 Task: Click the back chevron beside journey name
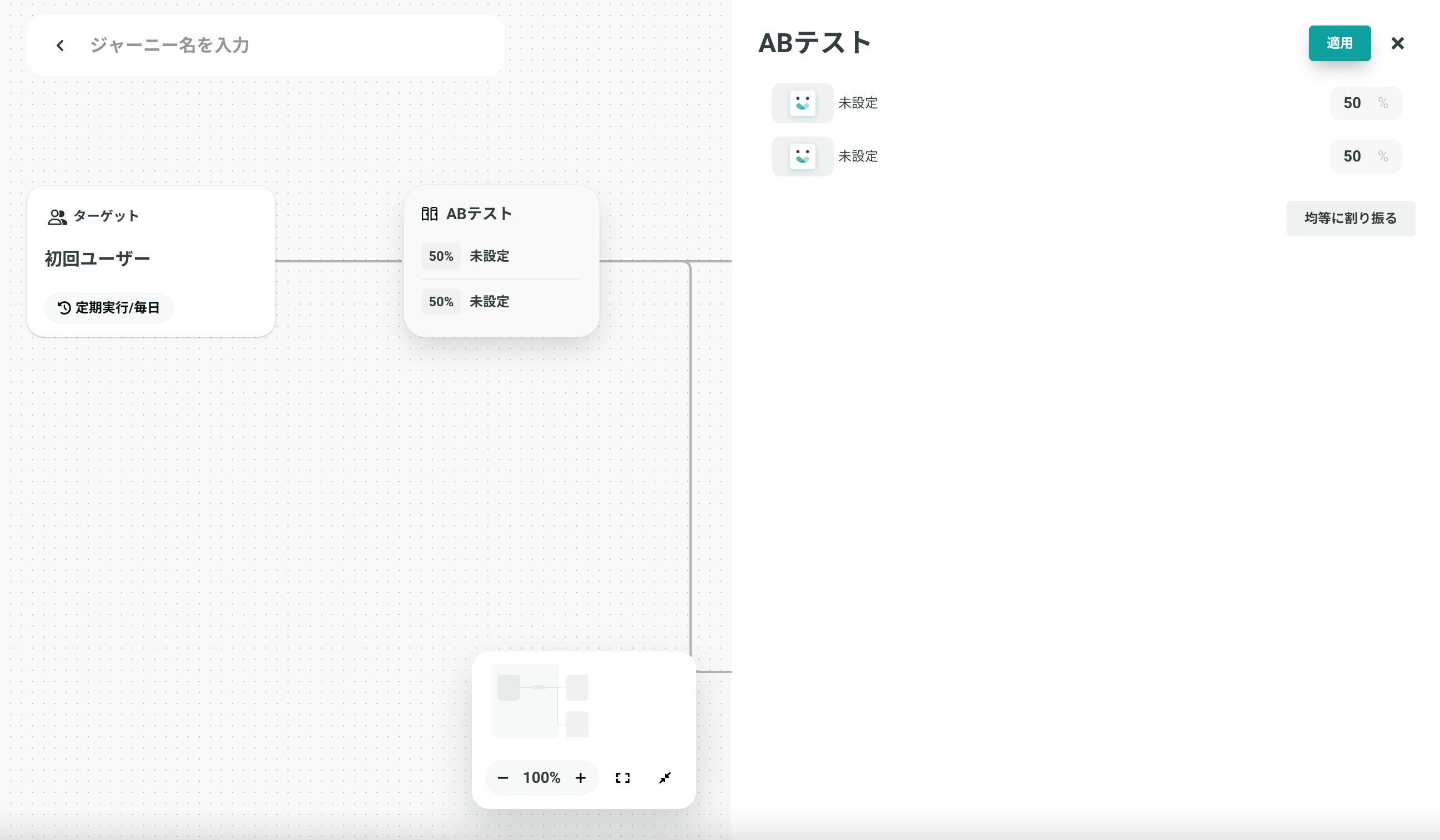(60, 45)
